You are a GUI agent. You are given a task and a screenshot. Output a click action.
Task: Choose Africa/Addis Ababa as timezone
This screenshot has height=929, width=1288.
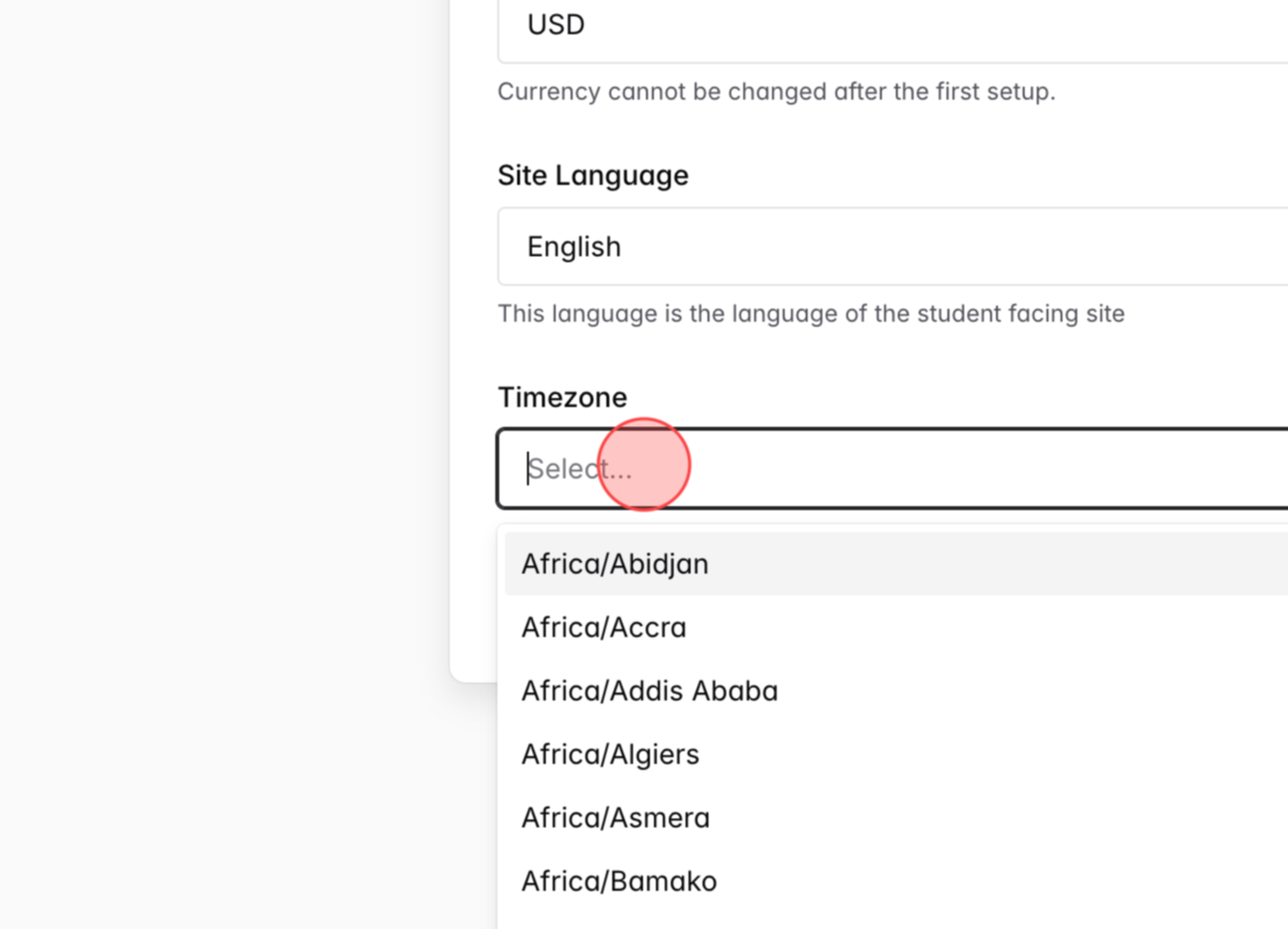[650, 691]
